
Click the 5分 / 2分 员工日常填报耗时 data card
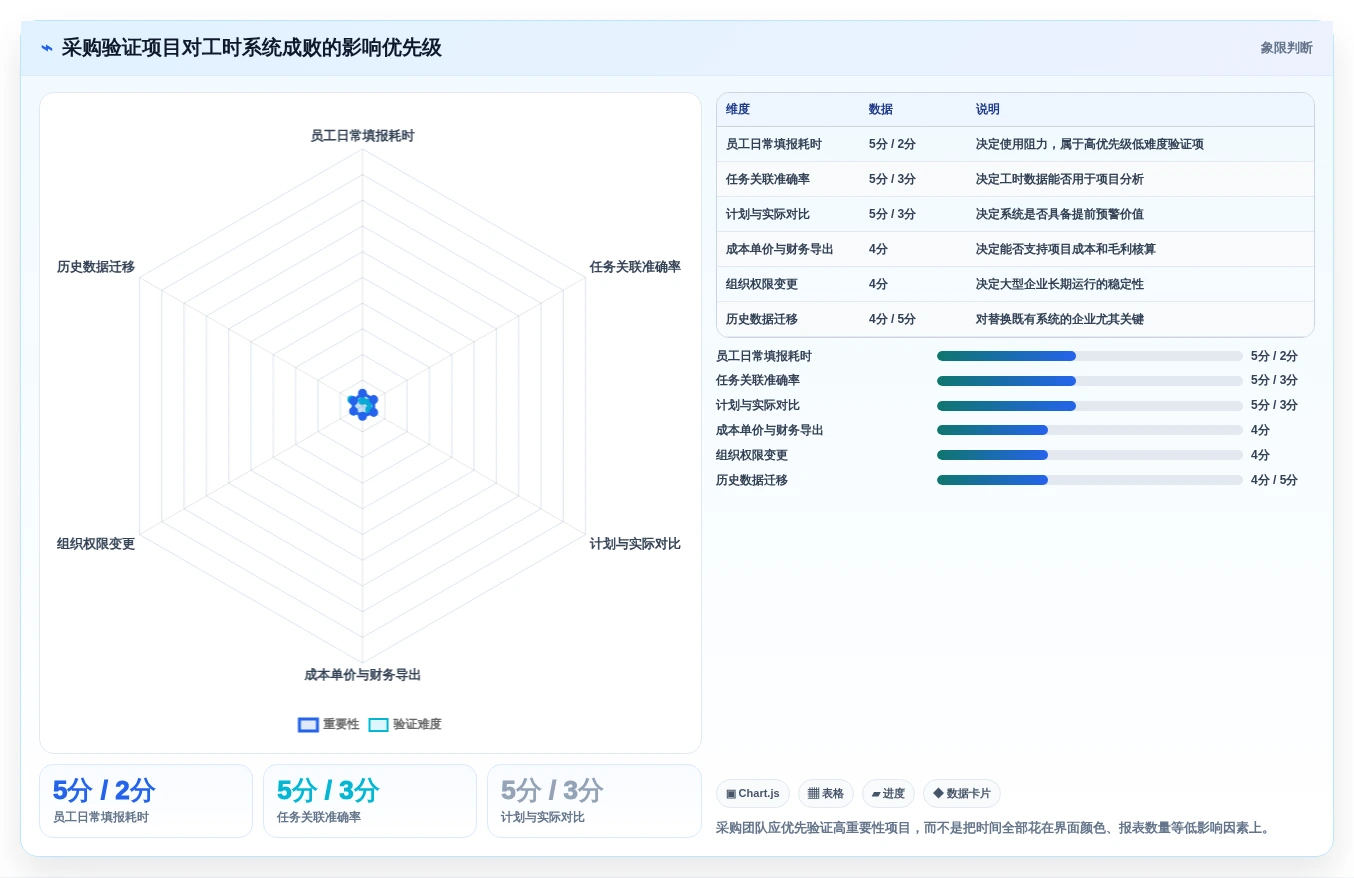pyautogui.click(x=146, y=801)
